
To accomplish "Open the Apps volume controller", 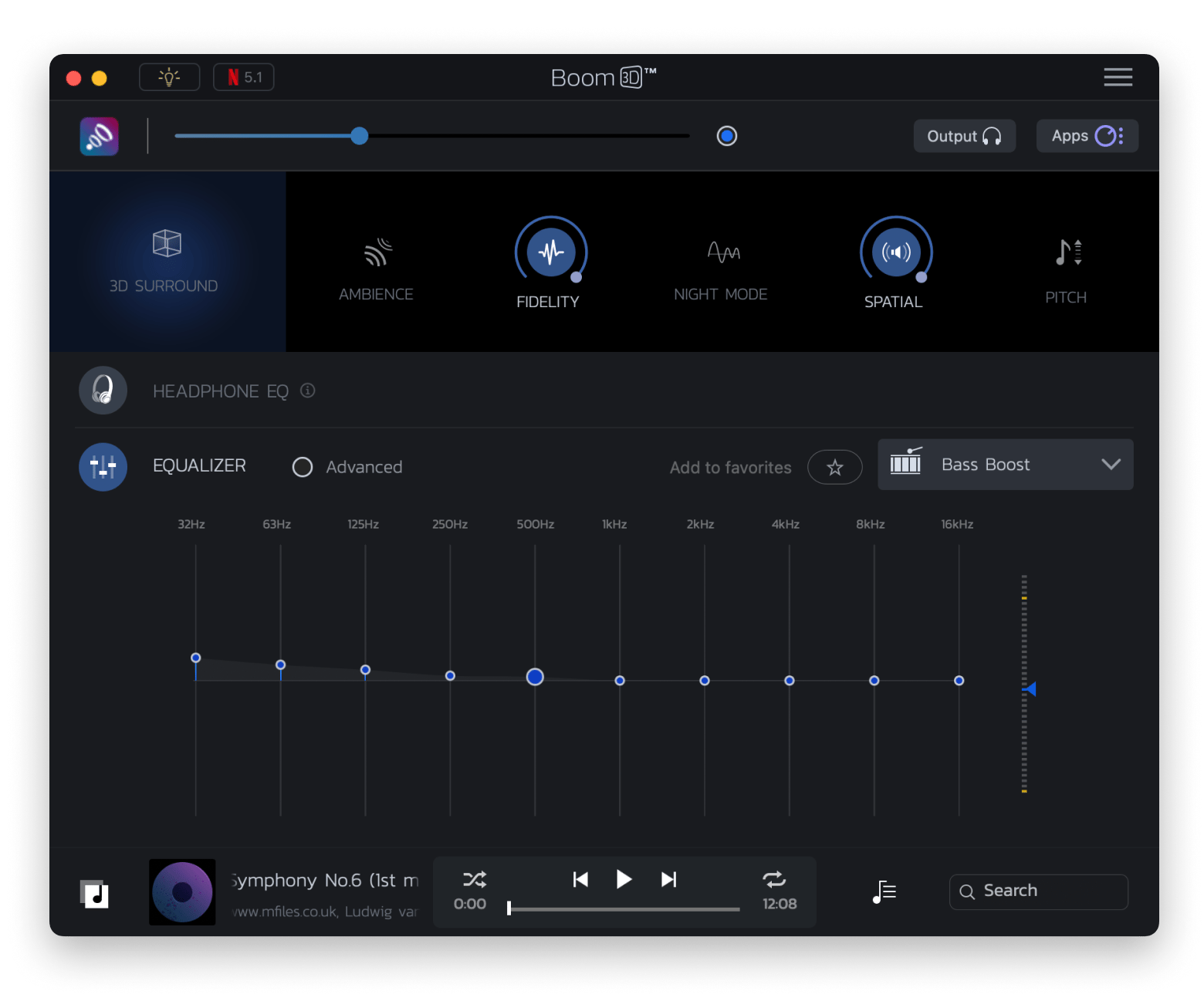I will pos(1087,137).
